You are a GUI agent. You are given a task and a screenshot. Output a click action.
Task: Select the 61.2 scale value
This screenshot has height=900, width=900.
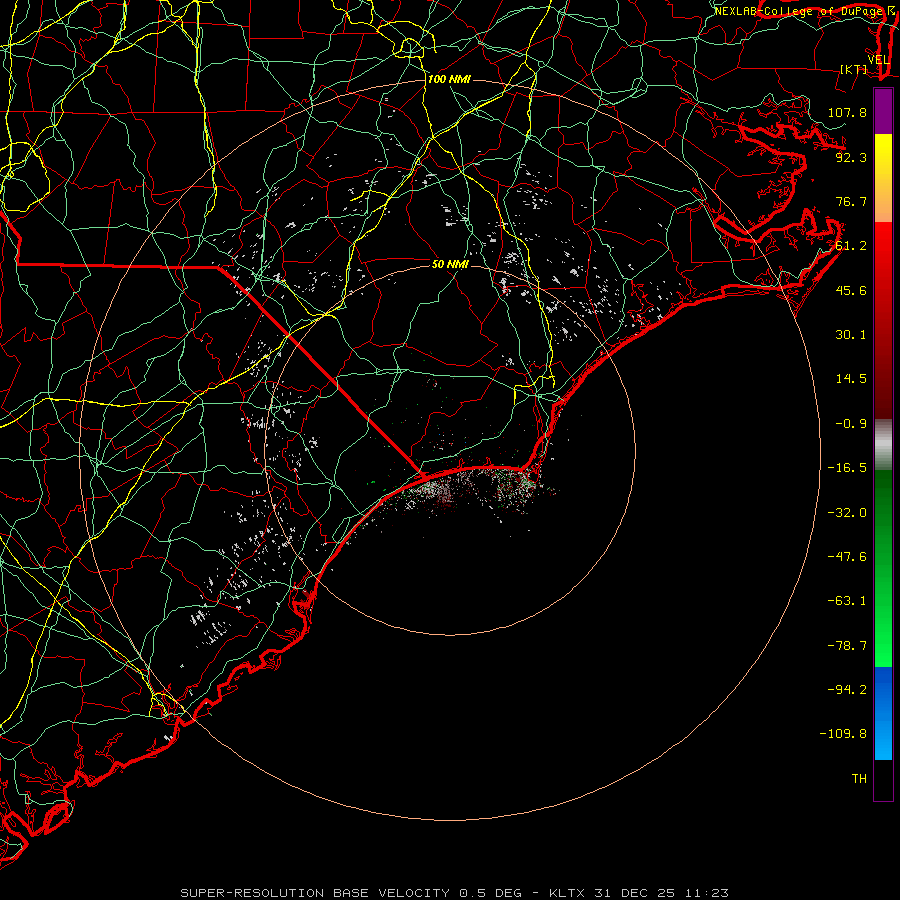pos(851,246)
